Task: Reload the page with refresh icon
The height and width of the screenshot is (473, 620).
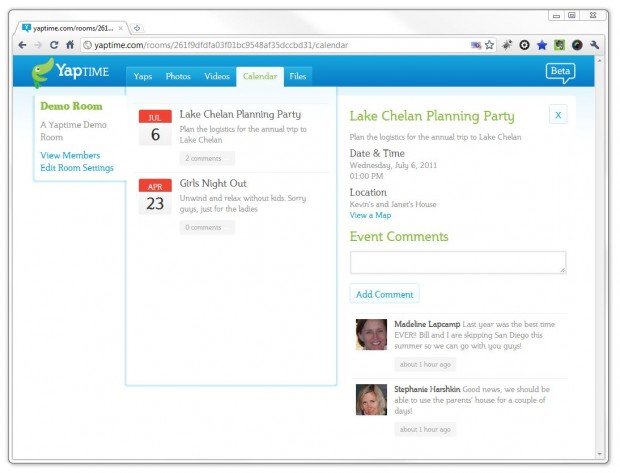Action: coord(54,45)
